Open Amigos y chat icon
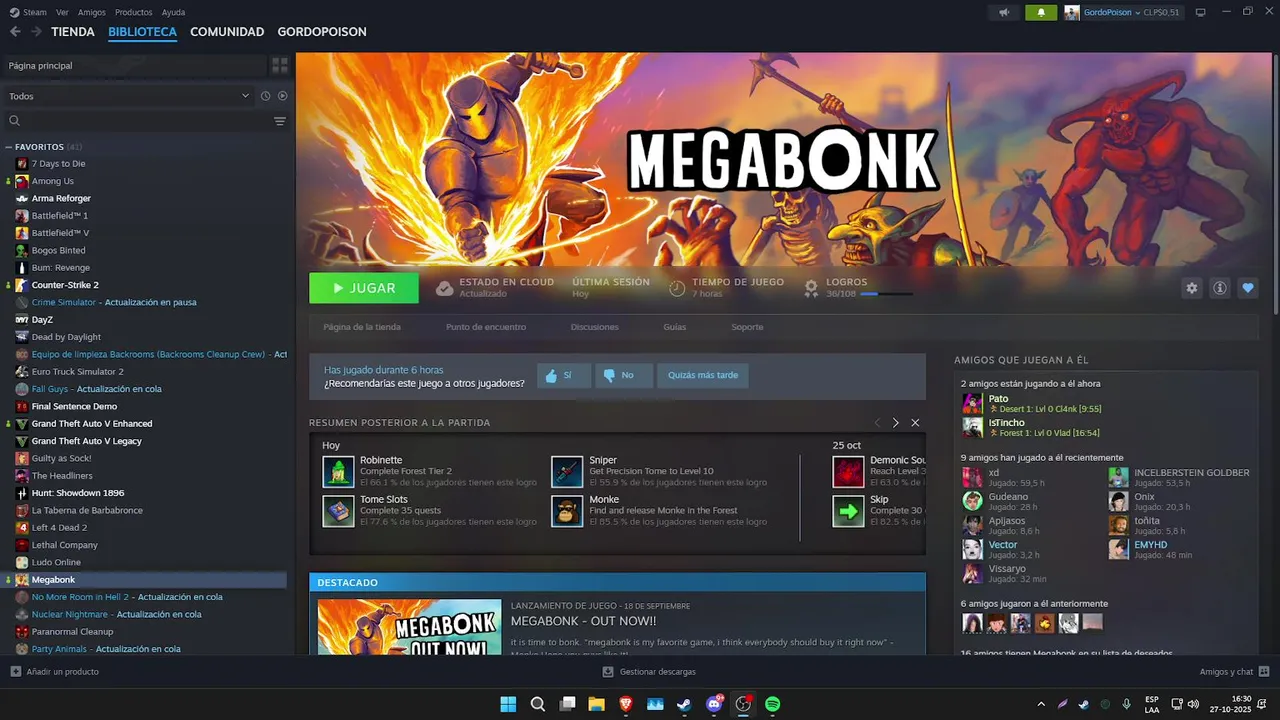Screen dimensions: 1280x720 (x=1264, y=672)
